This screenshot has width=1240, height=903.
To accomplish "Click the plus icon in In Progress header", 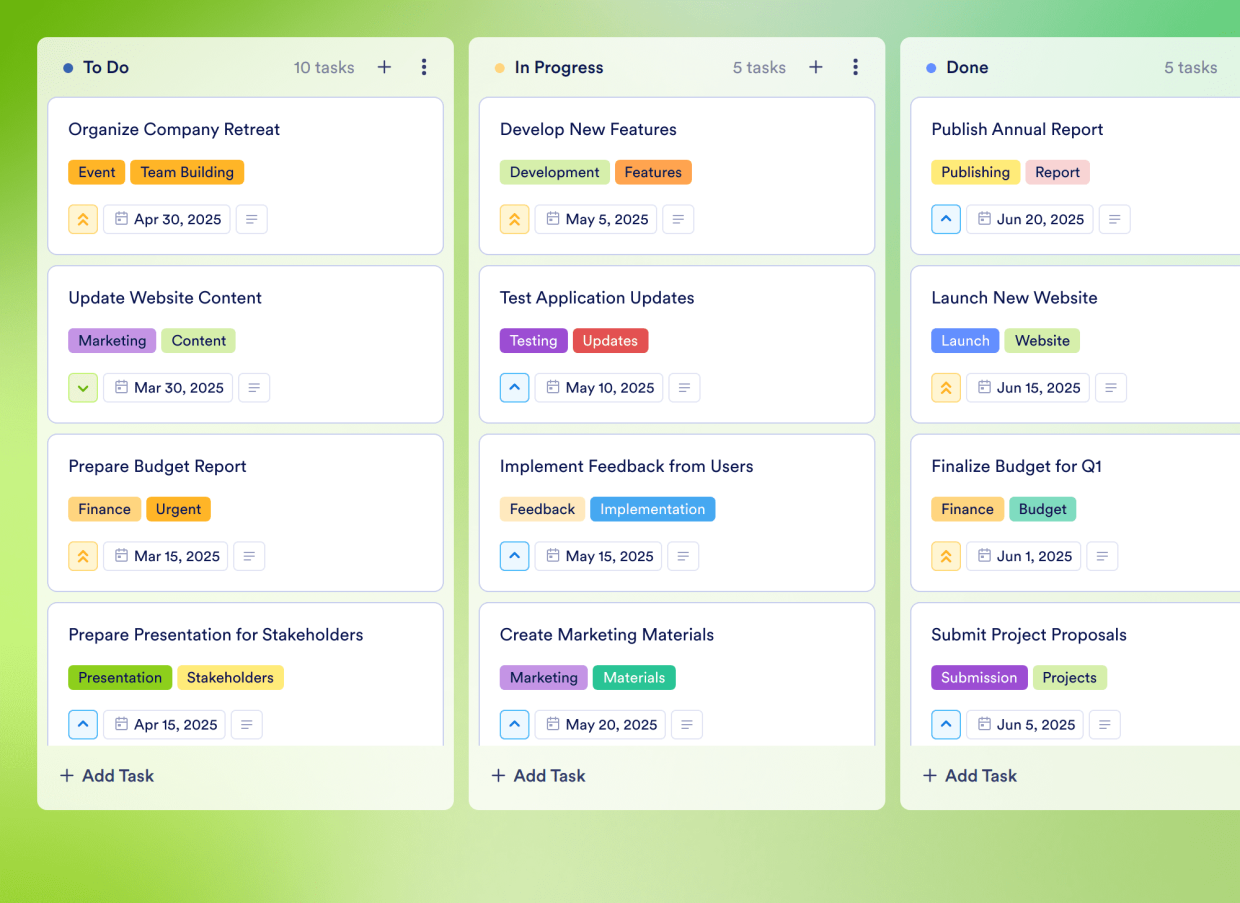I will point(816,67).
